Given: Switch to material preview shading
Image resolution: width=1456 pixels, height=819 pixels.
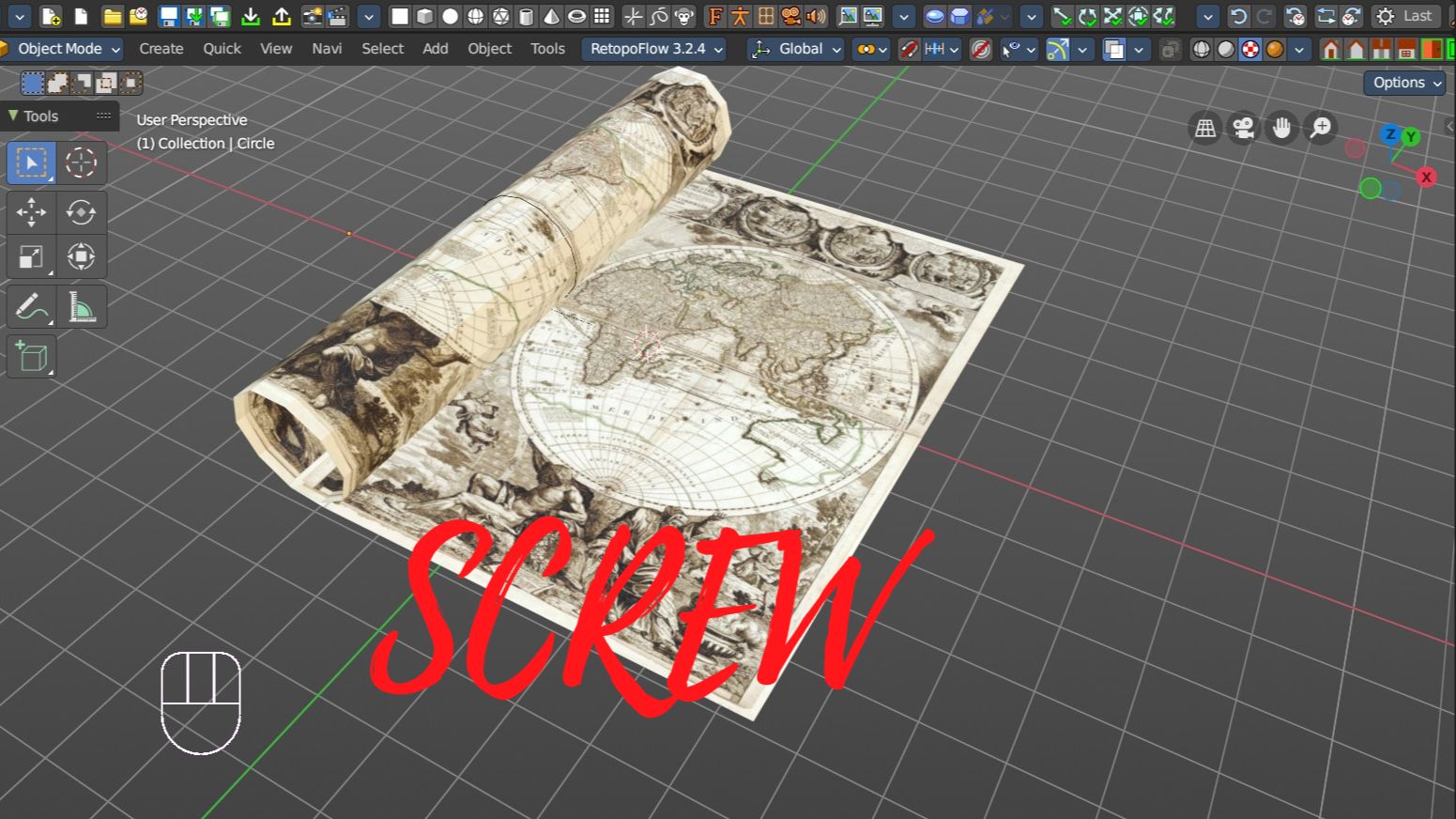Looking at the screenshot, I should point(1250,49).
